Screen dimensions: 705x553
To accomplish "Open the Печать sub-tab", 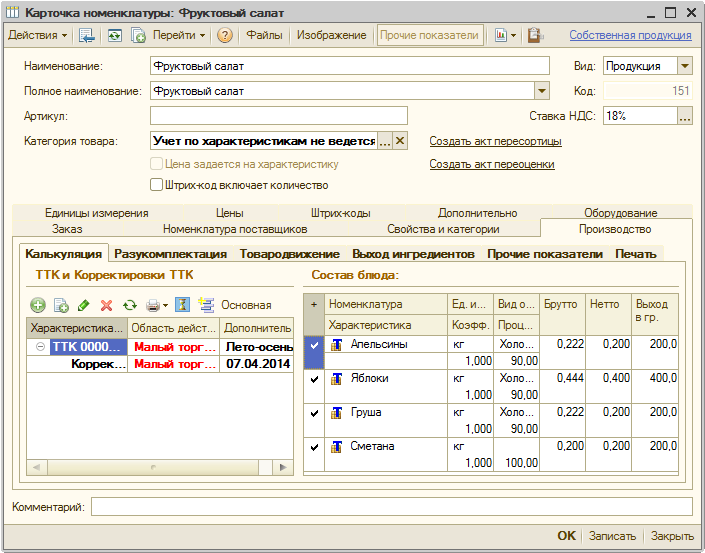I will pos(636,254).
